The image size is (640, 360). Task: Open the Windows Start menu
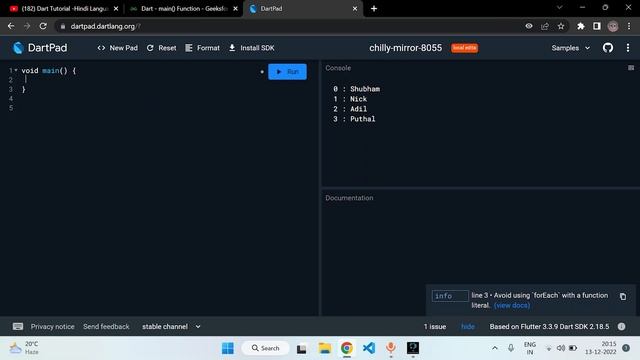(228, 348)
